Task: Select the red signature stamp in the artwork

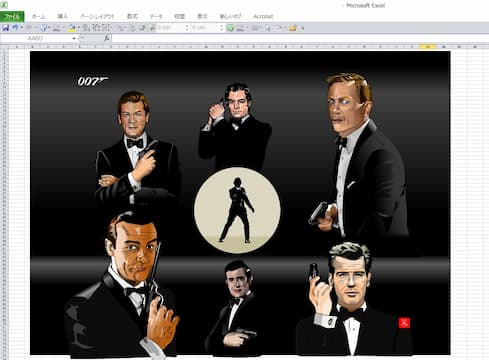Action: click(x=404, y=323)
